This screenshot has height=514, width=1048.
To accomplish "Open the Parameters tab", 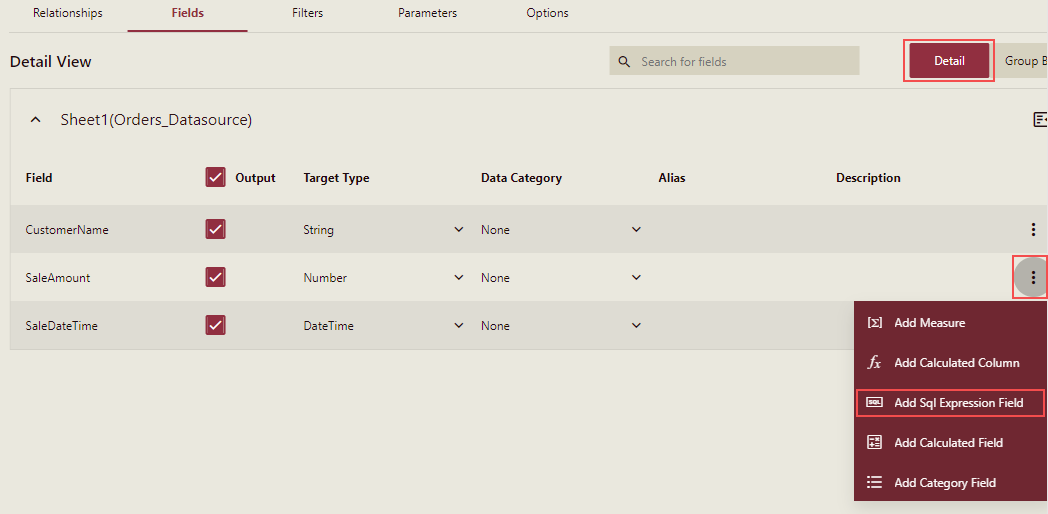I will [x=427, y=13].
